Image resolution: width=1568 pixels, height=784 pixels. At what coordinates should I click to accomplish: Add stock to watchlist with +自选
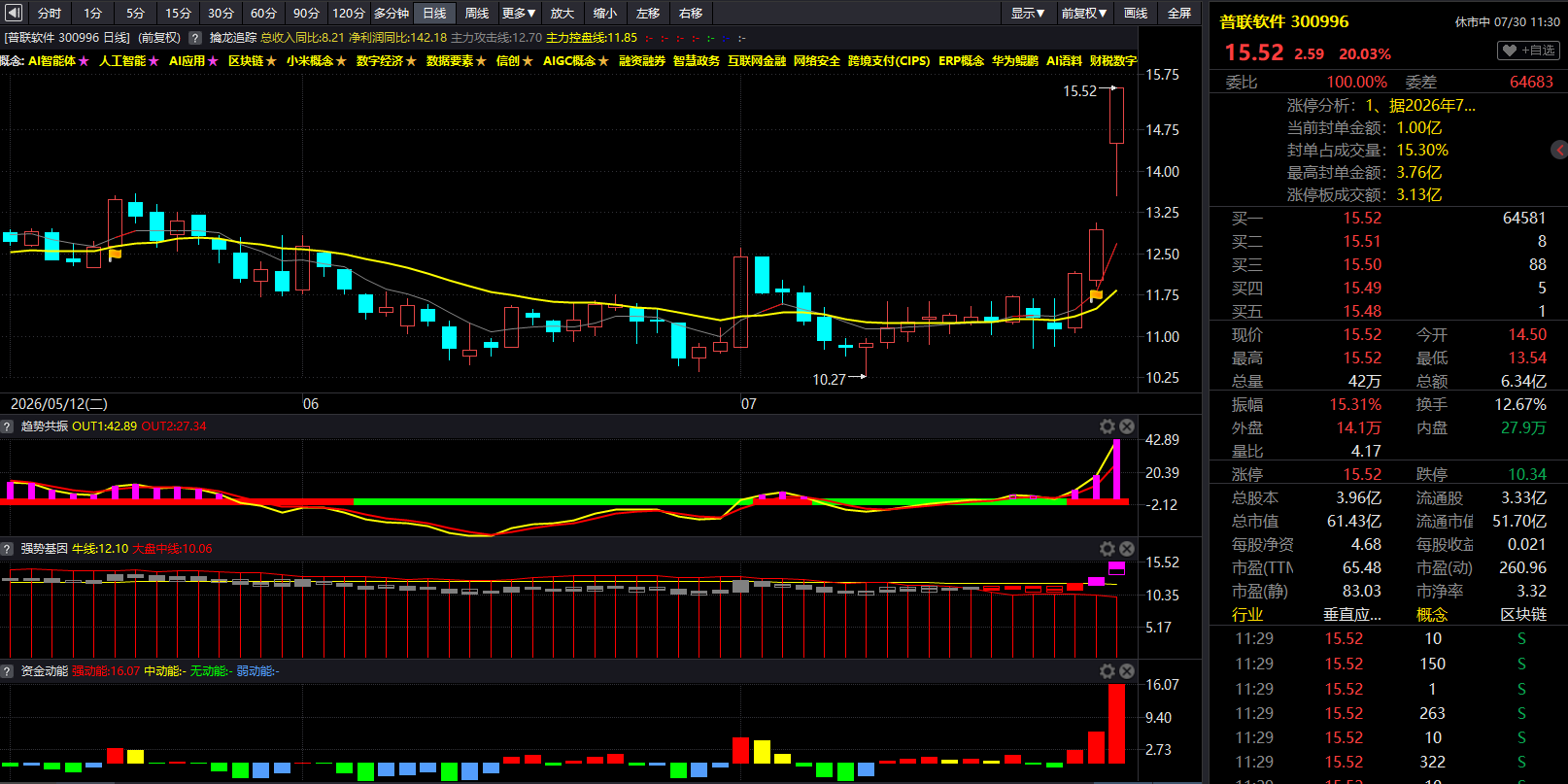(x=1529, y=51)
